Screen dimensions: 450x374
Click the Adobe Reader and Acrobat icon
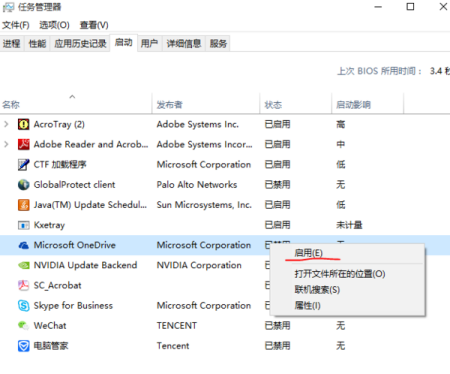coord(23,144)
